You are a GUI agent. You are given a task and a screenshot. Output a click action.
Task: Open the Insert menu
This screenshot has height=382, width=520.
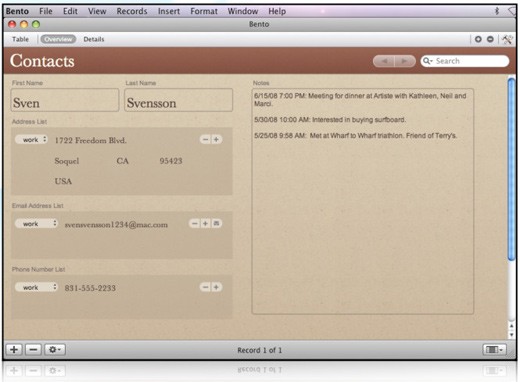(169, 11)
